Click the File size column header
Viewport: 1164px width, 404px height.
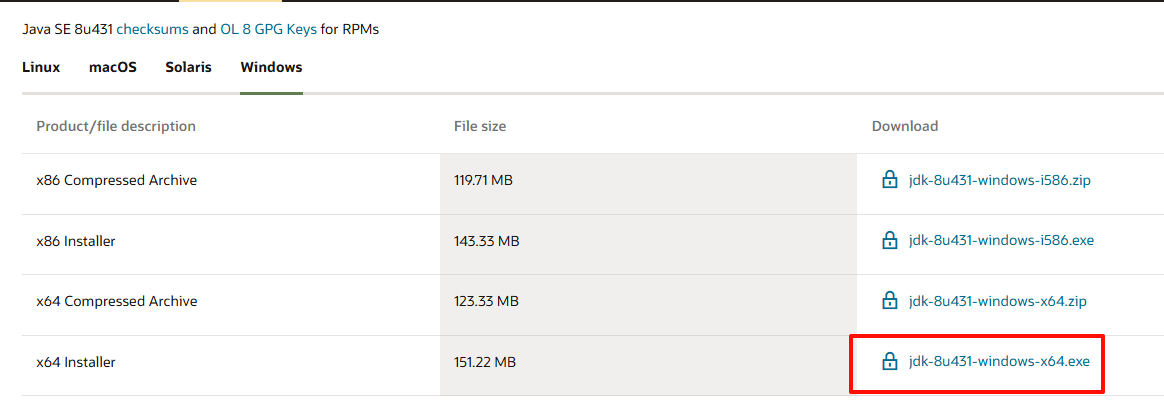[480, 126]
